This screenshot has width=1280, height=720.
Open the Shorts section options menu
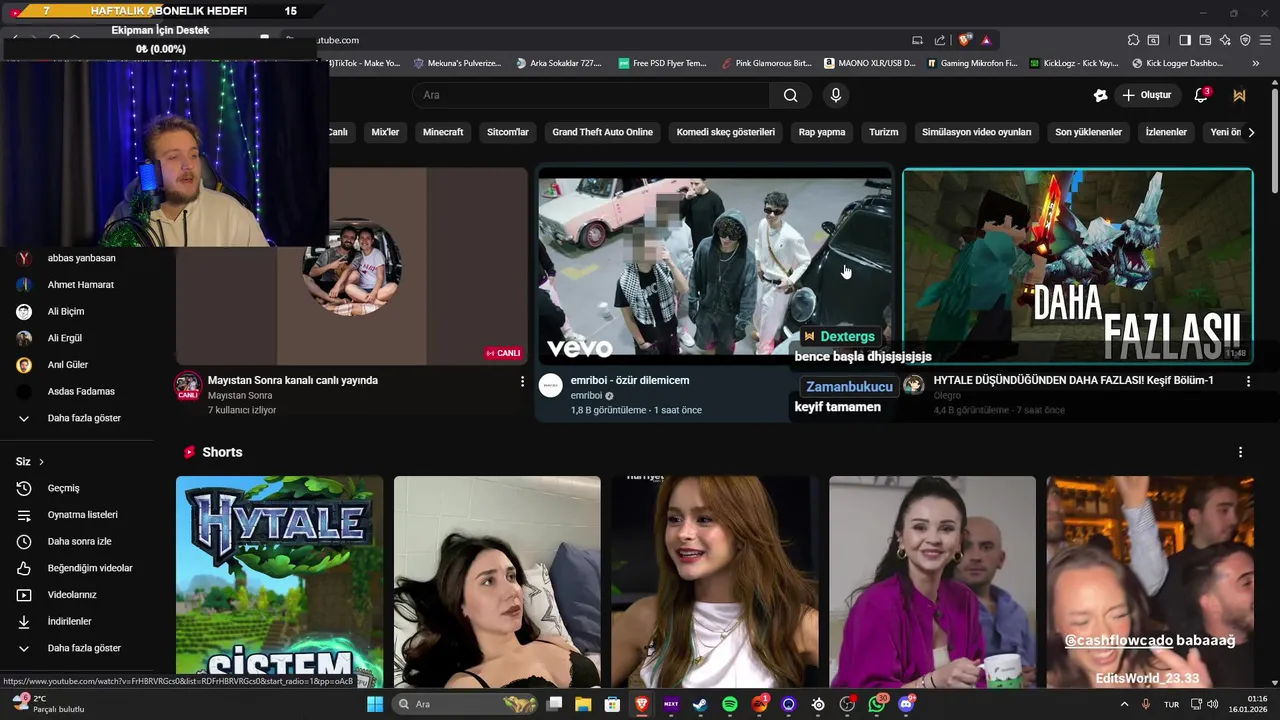(x=1240, y=452)
